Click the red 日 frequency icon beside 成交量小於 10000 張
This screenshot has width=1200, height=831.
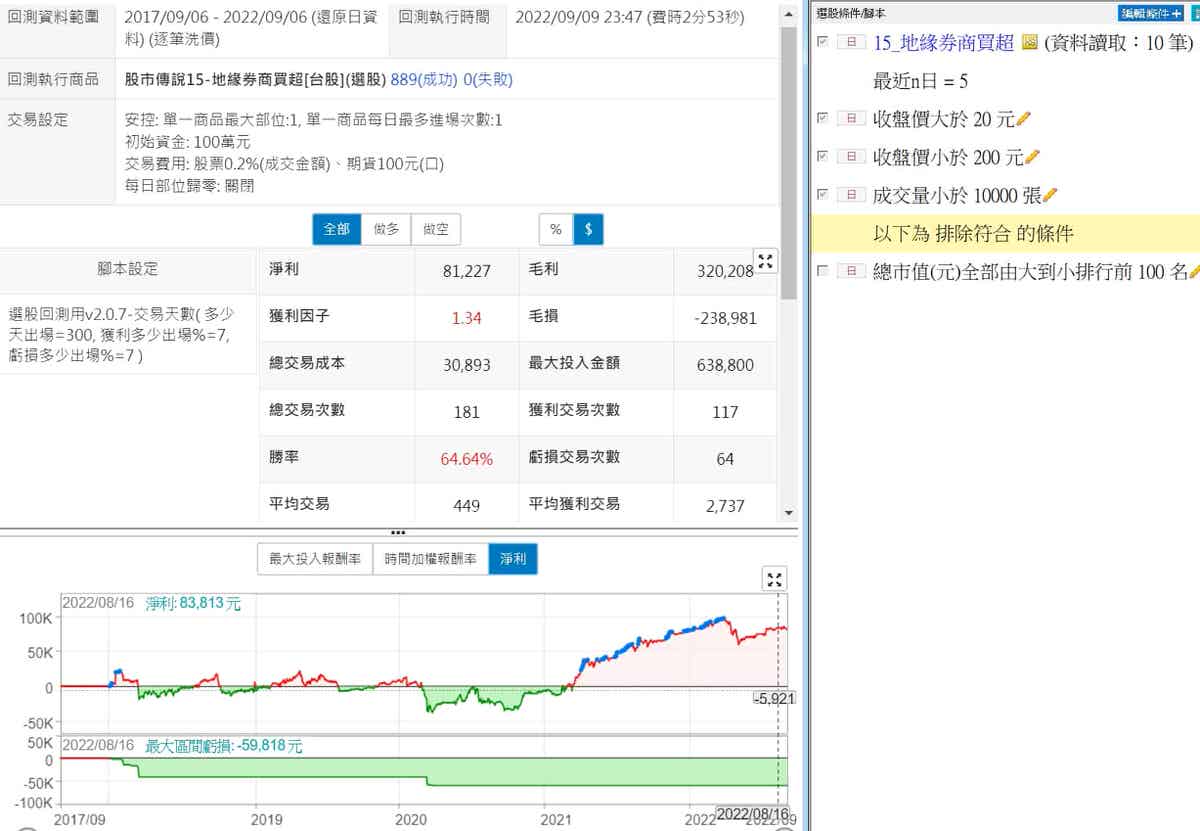point(851,196)
